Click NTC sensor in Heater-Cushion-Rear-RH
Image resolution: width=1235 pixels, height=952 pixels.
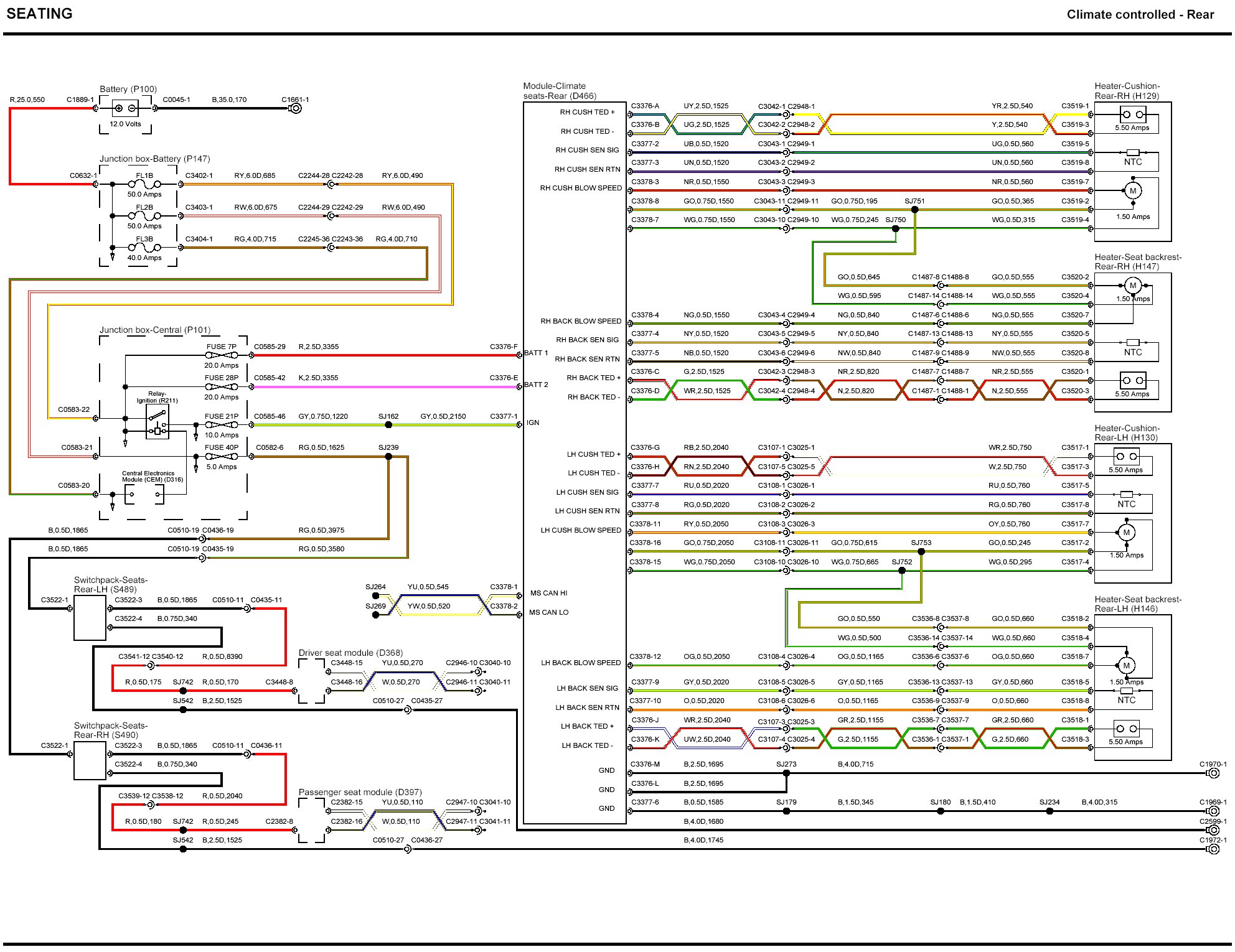[x=1133, y=153]
